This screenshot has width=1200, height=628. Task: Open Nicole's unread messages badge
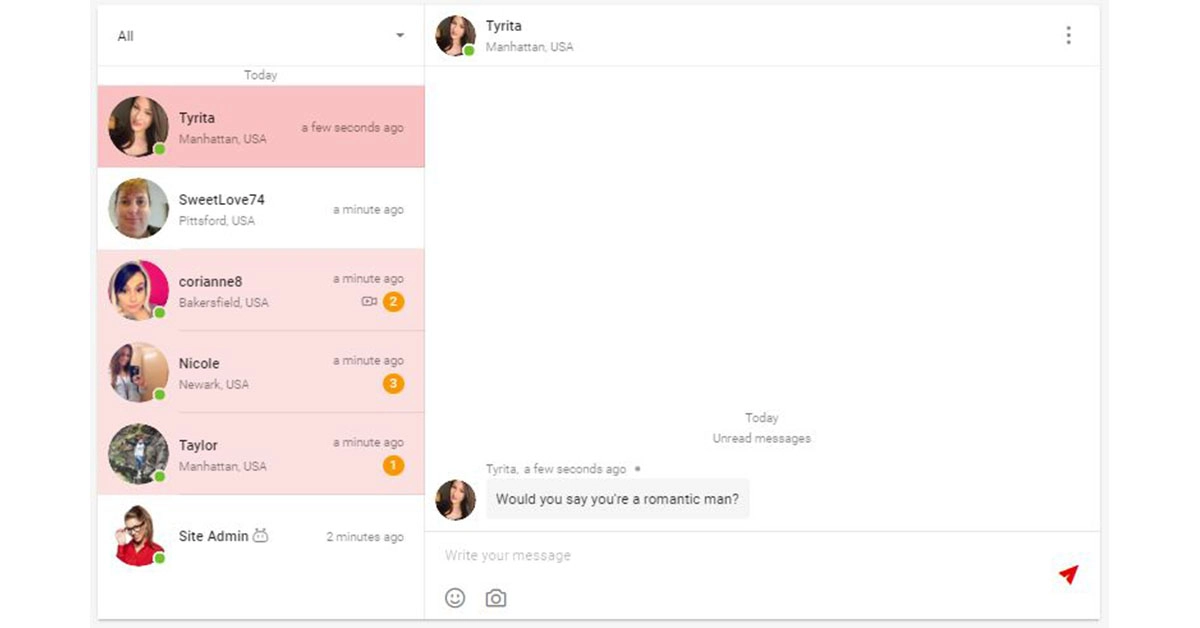click(392, 383)
